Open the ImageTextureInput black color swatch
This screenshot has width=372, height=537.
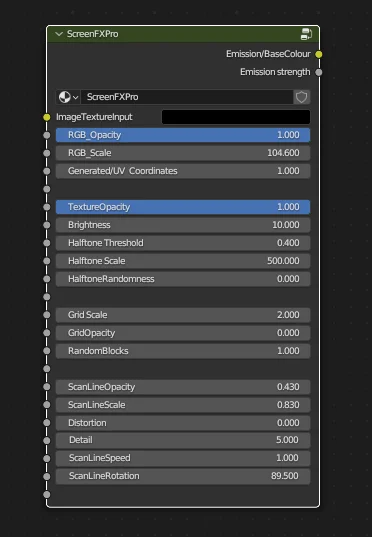236,117
